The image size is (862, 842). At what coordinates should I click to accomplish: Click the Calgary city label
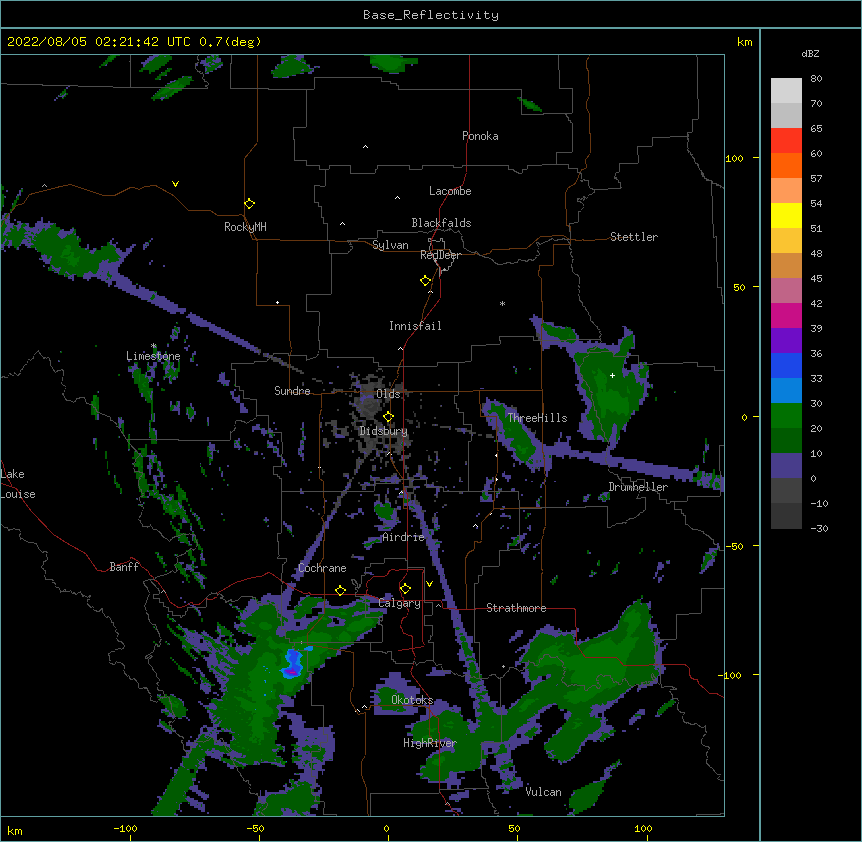click(400, 603)
